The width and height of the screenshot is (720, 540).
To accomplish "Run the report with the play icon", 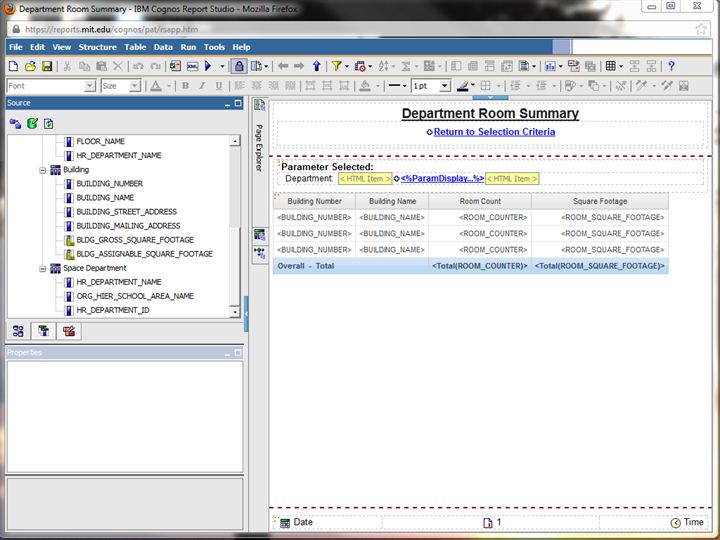I will coord(208,66).
